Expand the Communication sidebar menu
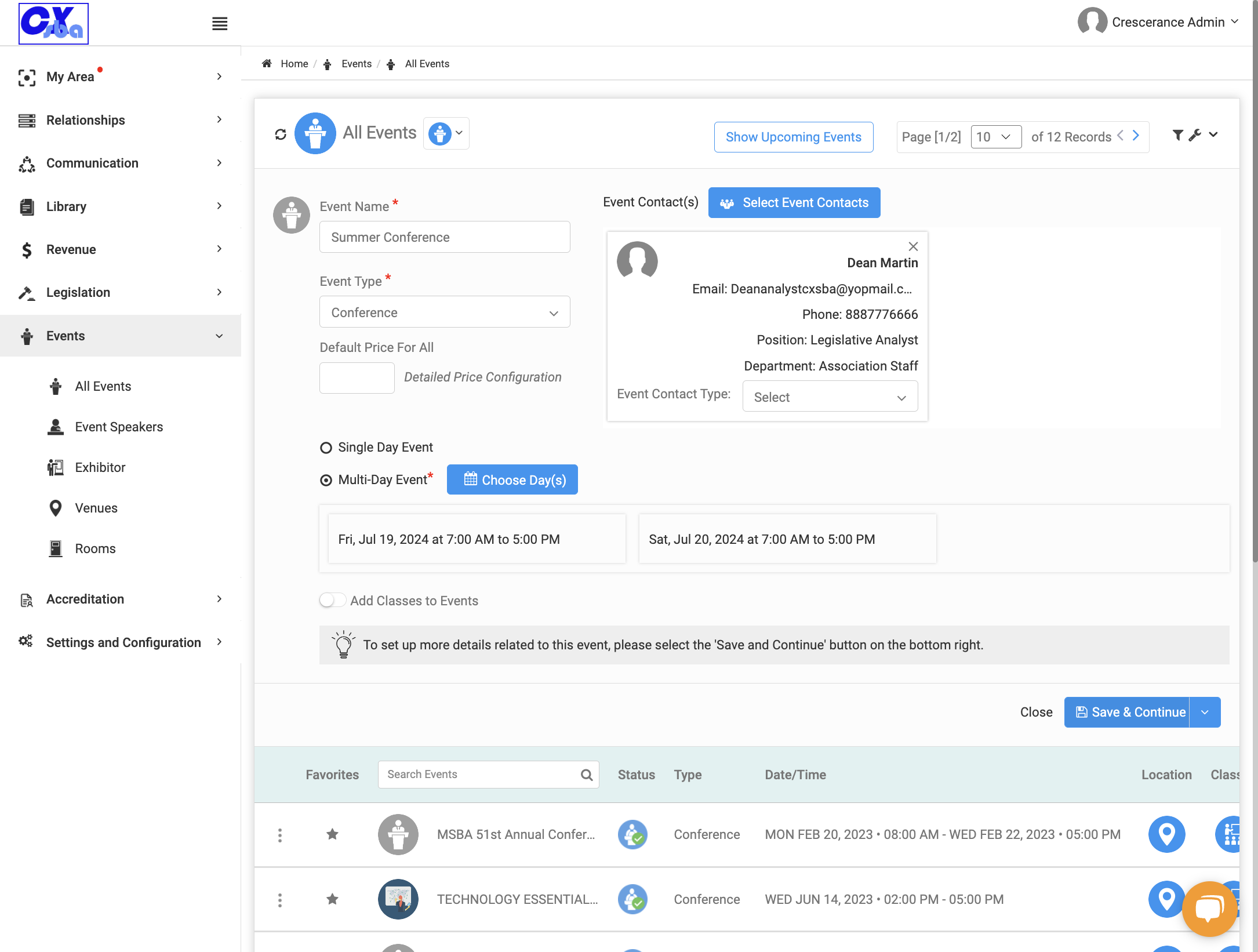1258x952 pixels. (121, 163)
